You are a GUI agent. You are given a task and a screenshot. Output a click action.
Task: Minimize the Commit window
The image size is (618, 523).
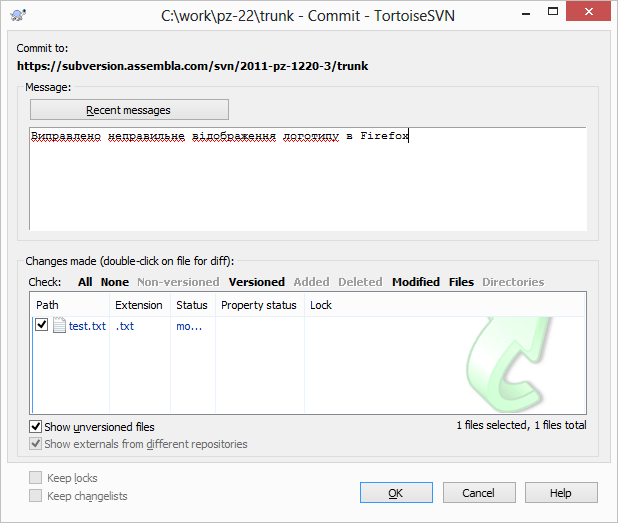pos(526,12)
